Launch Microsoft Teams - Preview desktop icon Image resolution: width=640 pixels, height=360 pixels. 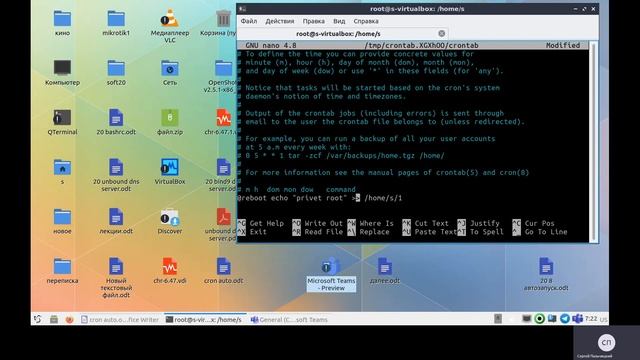point(331,267)
